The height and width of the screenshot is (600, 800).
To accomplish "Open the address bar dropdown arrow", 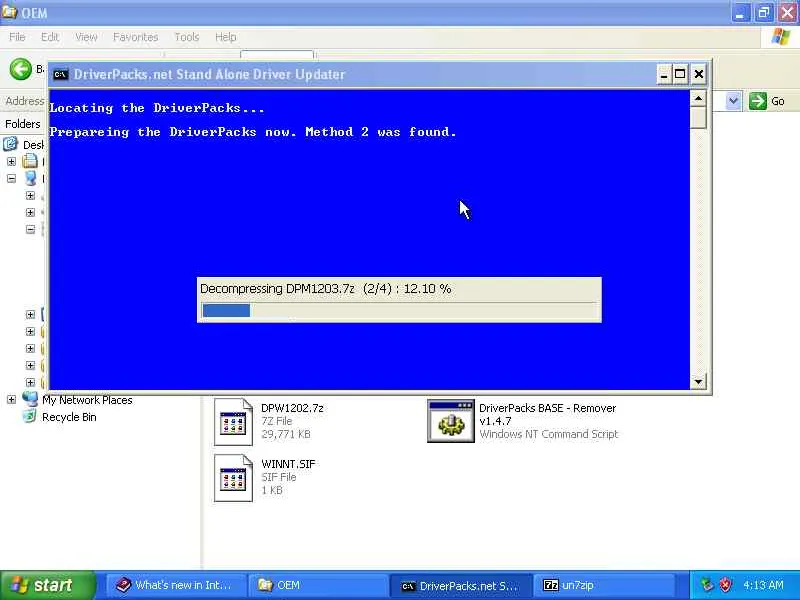I will coord(733,101).
